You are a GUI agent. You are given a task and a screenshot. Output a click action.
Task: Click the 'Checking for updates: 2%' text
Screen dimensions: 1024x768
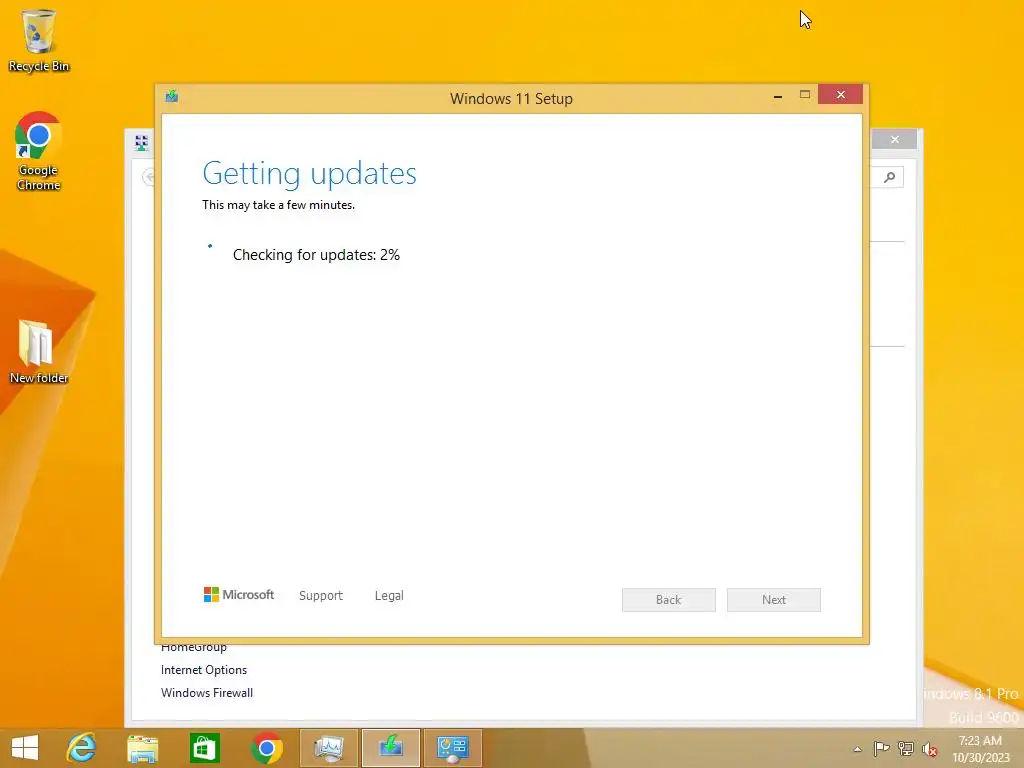point(316,255)
